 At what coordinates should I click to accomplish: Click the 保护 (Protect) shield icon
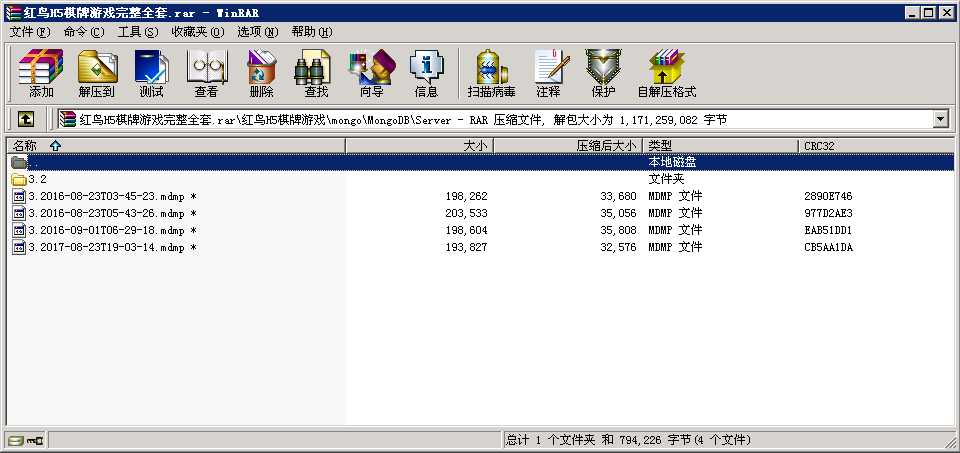pyautogui.click(x=603, y=73)
